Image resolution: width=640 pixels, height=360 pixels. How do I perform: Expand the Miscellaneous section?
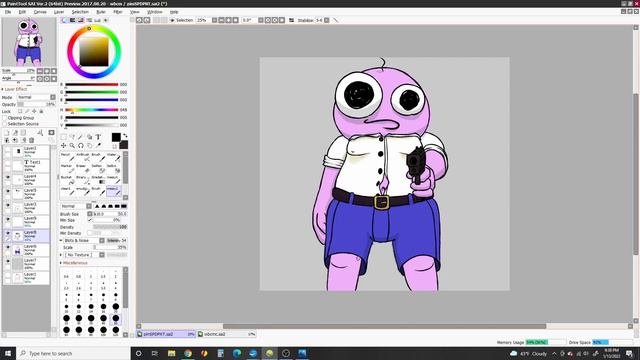pos(74,263)
